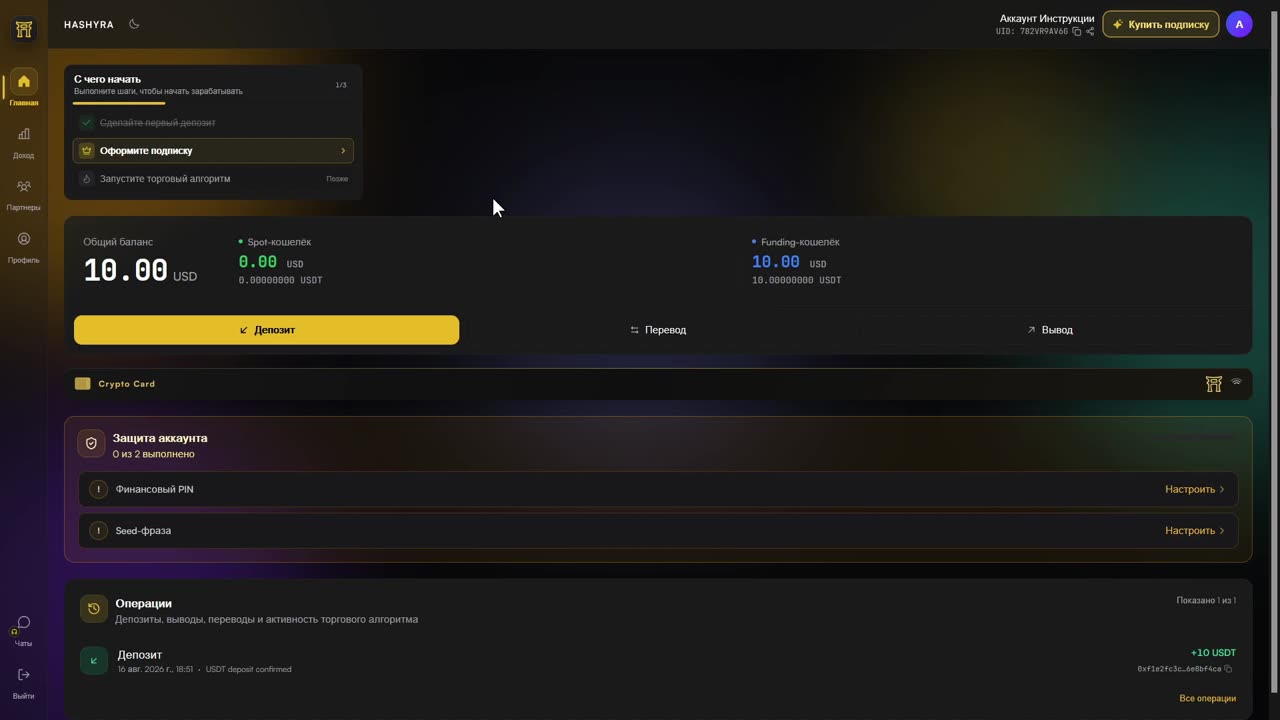This screenshot has width=1280, height=720.
Task: Expand the Оформите подписку step
Action: coord(213,151)
